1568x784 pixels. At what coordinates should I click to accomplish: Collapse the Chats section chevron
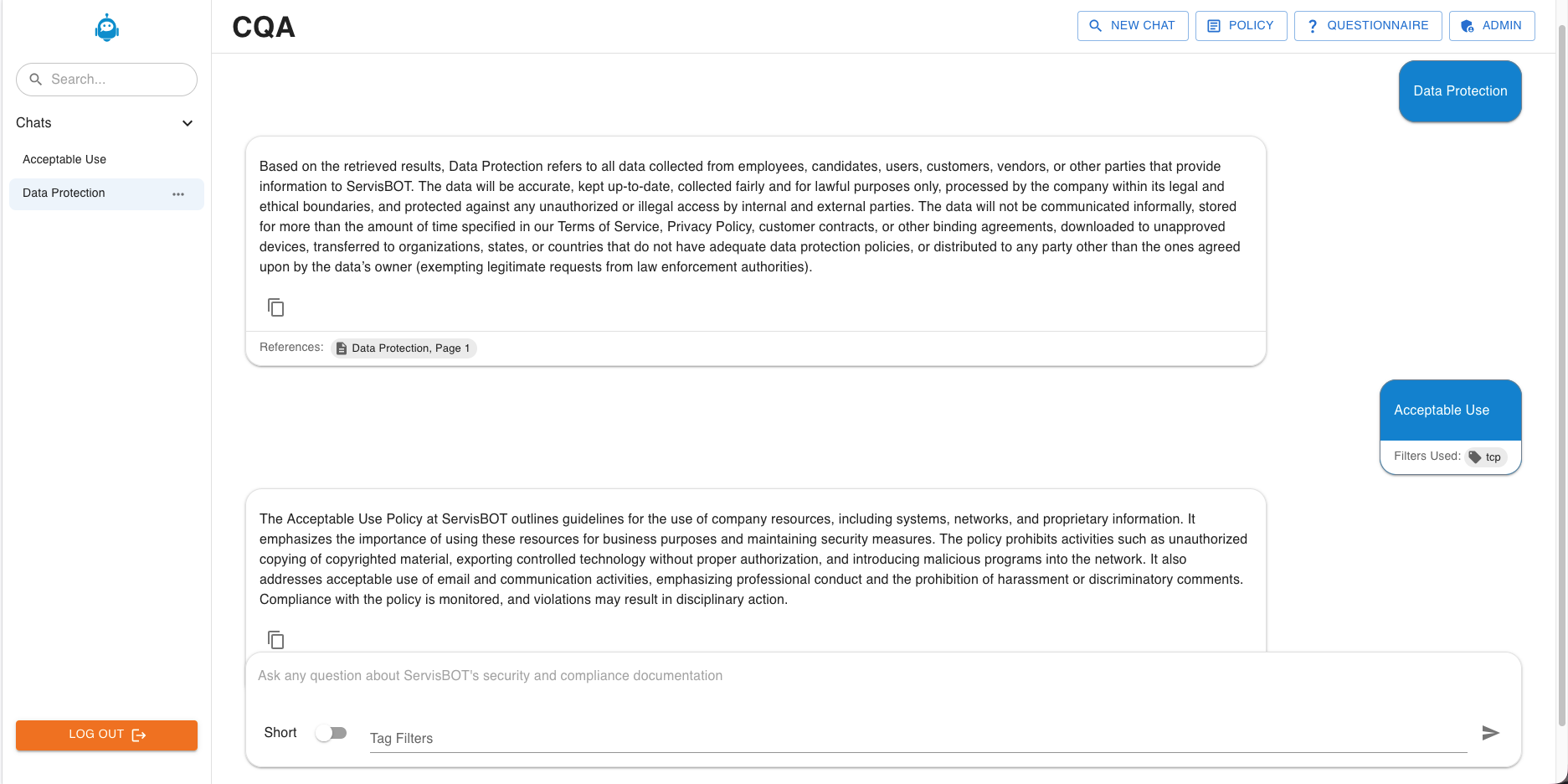pyautogui.click(x=188, y=123)
